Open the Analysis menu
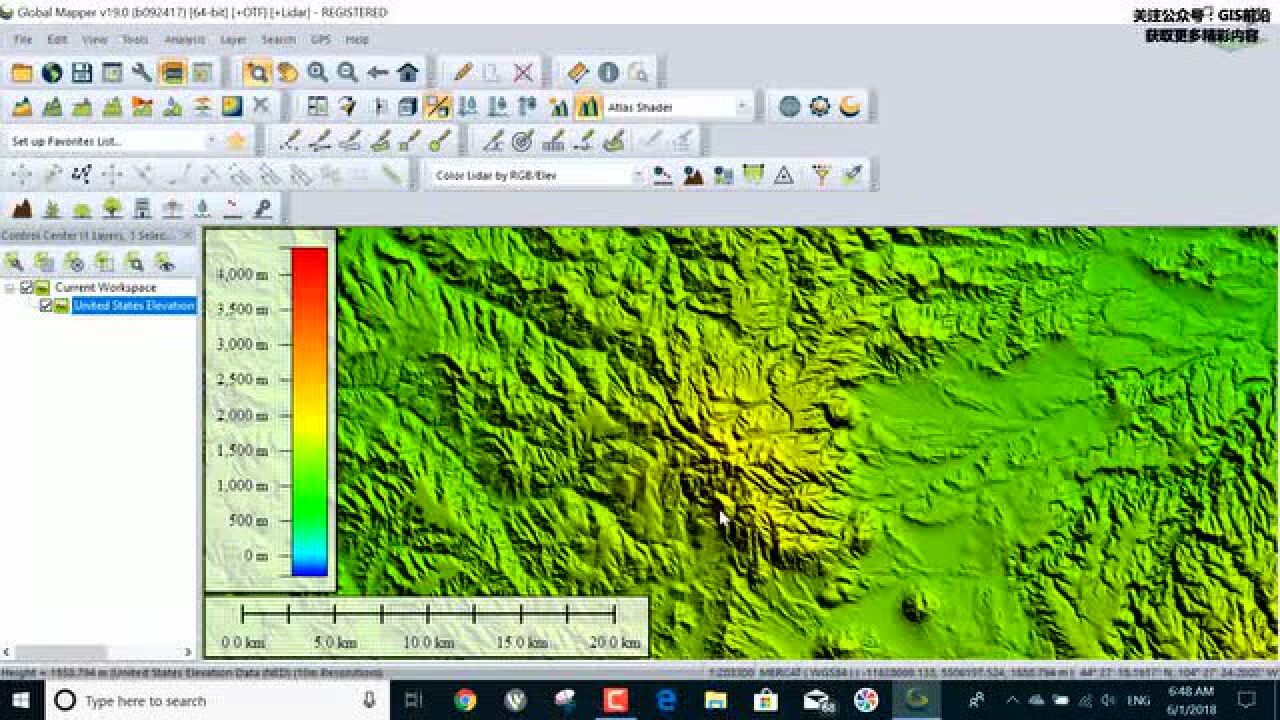The width and height of the screenshot is (1280, 720). pos(184,40)
